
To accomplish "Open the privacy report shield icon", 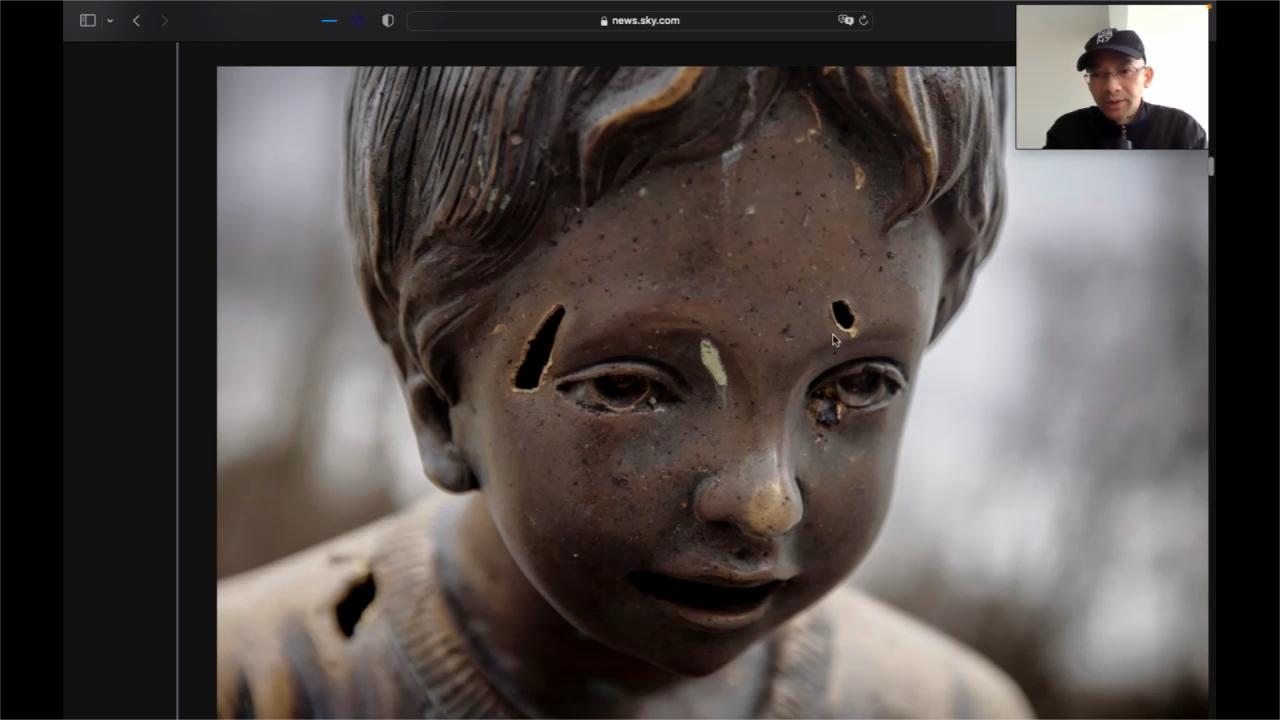I will click(x=388, y=20).
